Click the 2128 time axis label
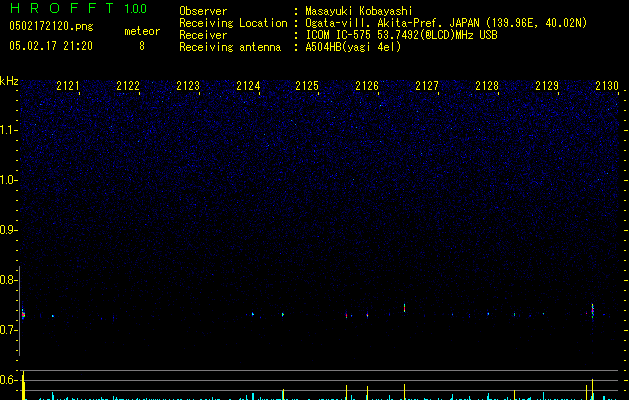629x400 pixels. [487, 86]
